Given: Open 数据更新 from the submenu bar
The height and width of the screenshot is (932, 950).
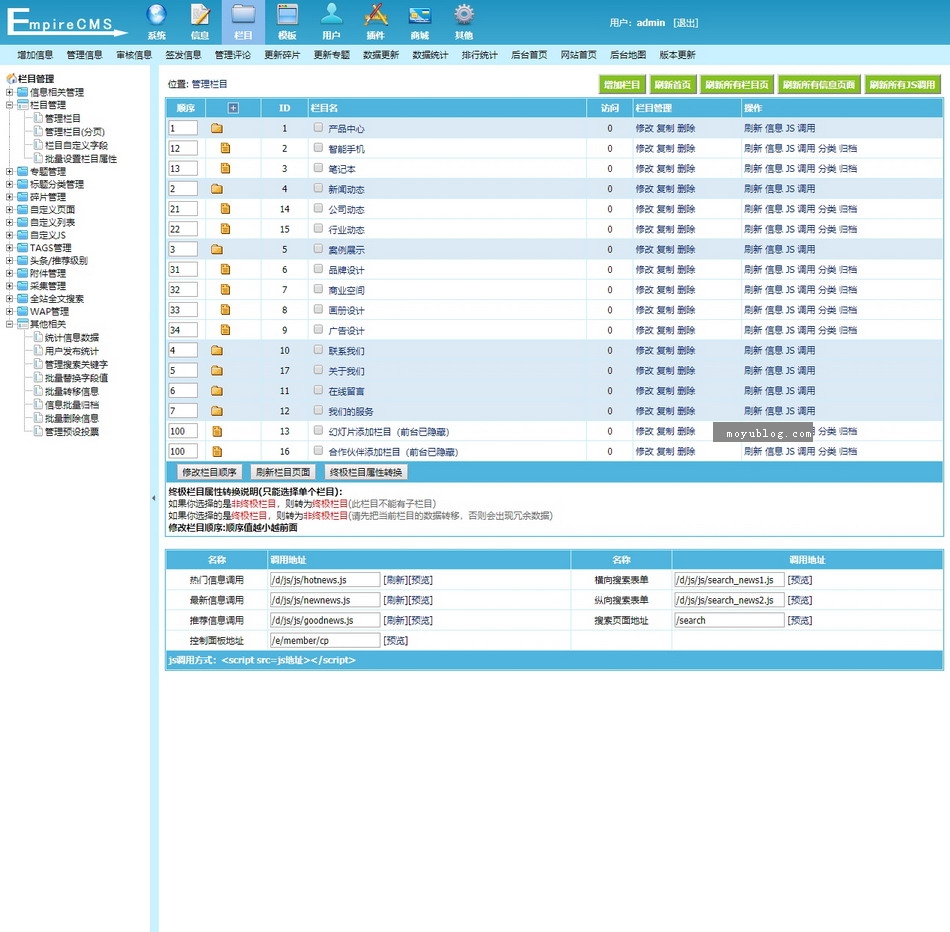Looking at the screenshot, I should click(381, 55).
